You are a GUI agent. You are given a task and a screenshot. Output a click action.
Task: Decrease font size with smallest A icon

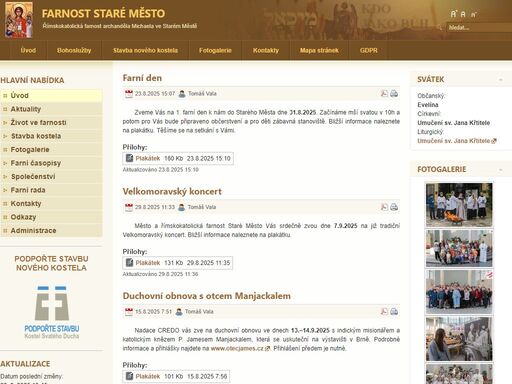[x=473, y=14]
